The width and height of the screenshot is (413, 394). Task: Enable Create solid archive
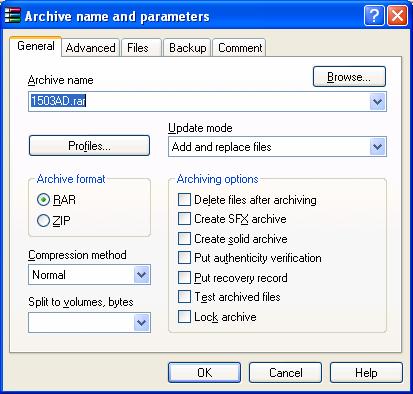tap(184, 239)
